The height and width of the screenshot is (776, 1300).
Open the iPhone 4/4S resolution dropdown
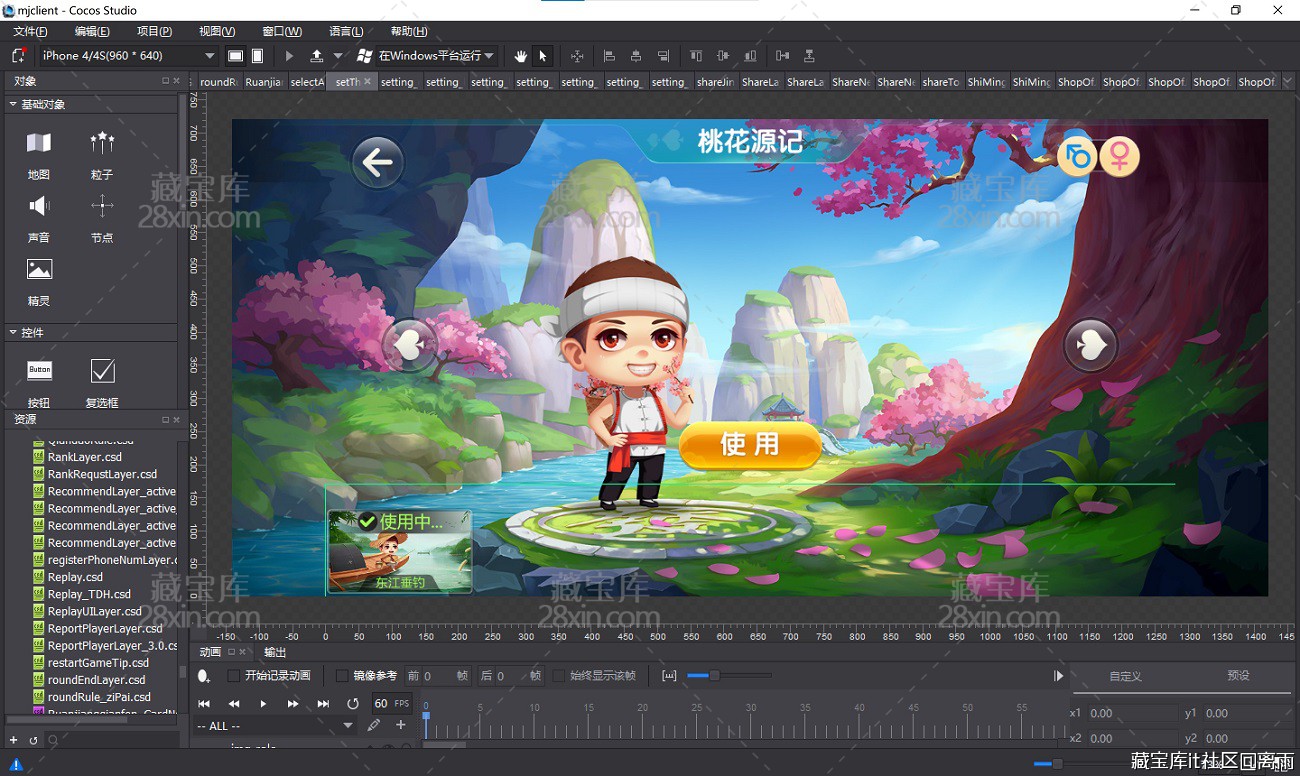(128, 56)
